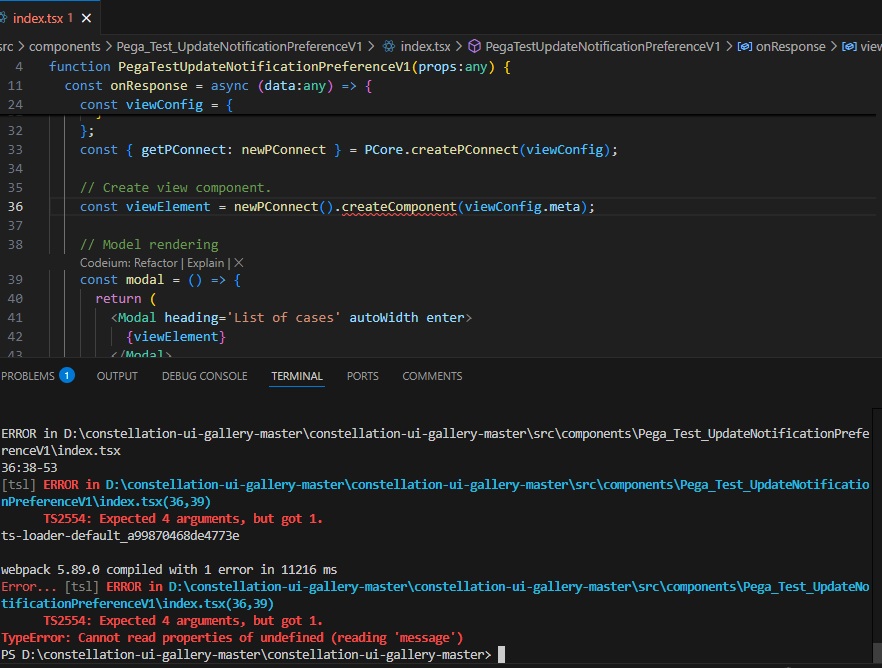This screenshot has width=882, height=668.
Task: Switch to the PORTS tab
Action: (362, 376)
